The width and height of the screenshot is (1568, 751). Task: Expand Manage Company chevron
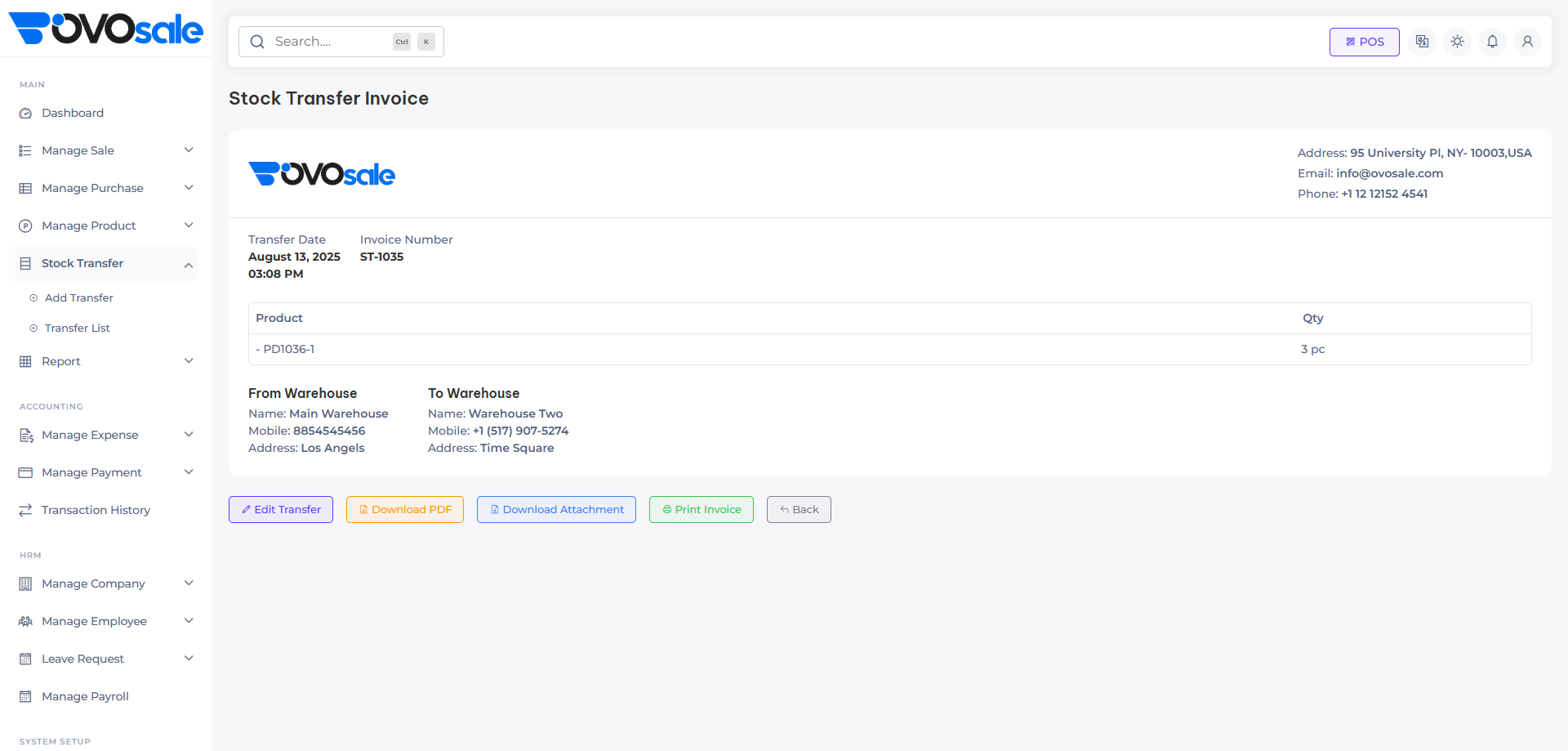point(189,583)
